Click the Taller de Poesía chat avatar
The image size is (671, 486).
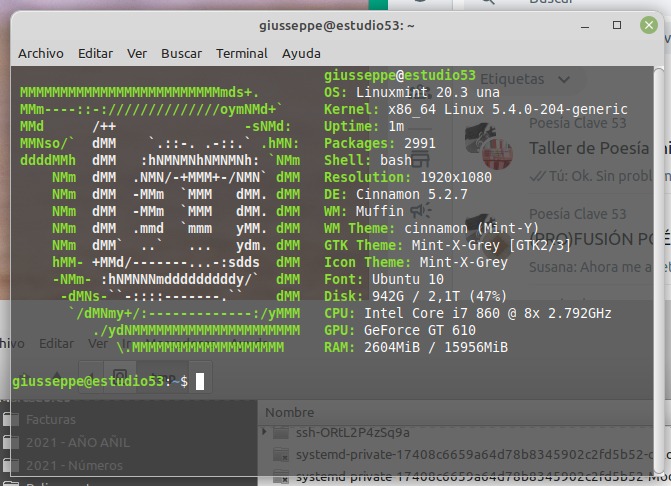pos(489,145)
